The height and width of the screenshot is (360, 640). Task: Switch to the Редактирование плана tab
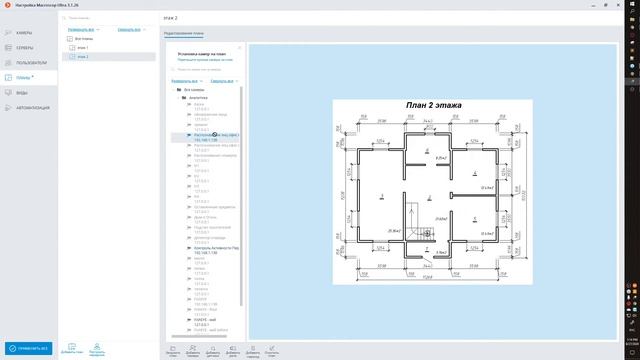point(184,33)
